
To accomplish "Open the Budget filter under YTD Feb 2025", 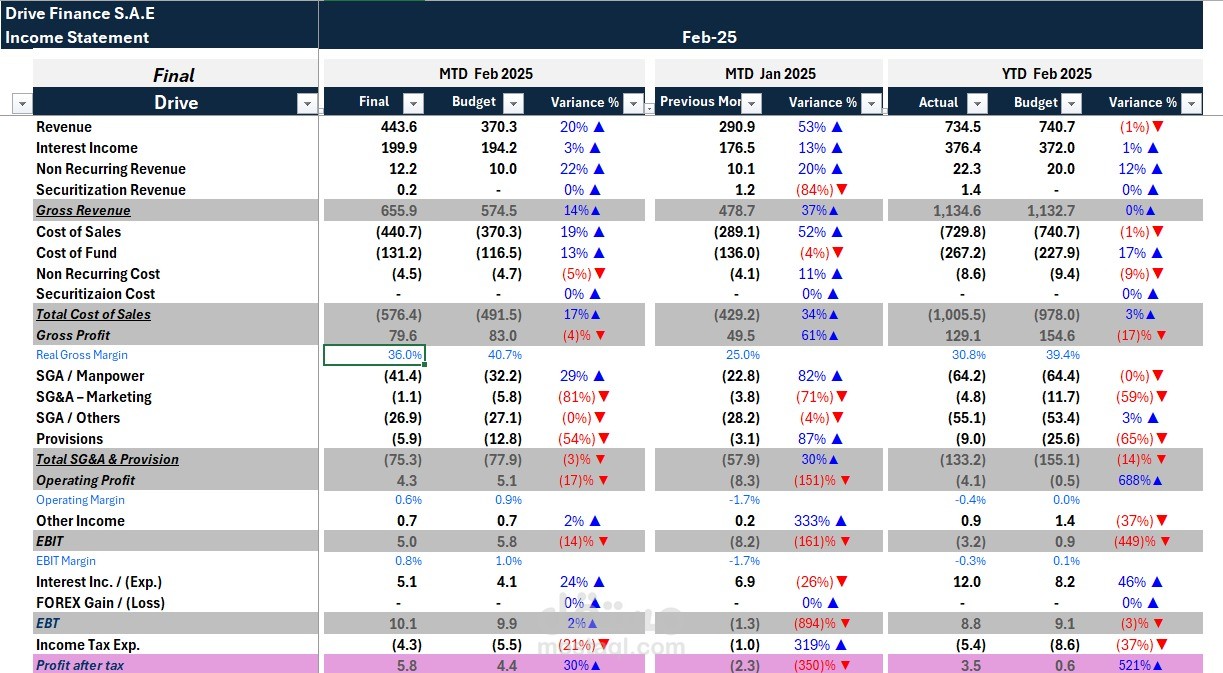I will (x=1072, y=103).
